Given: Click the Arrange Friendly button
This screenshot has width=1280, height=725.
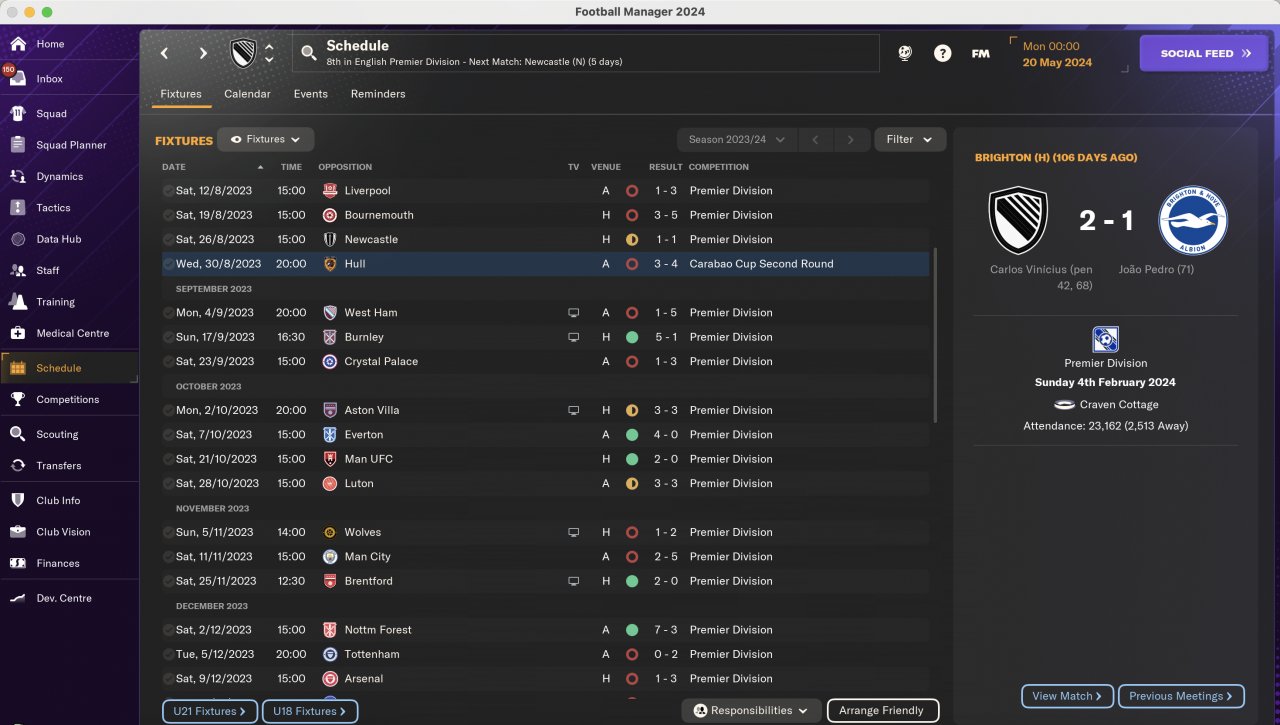Looking at the screenshot, I should [x=882, y=711].
